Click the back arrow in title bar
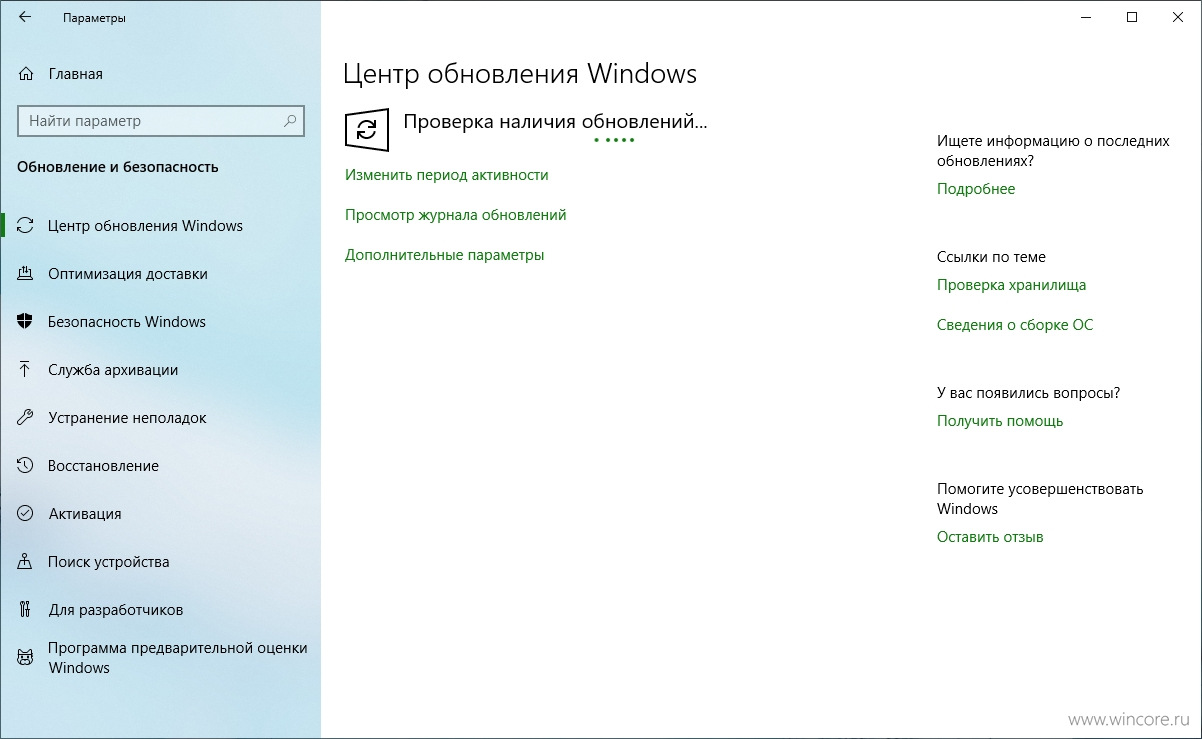The height and width of the screenshot is (739, 1202). tap(25, 17)
